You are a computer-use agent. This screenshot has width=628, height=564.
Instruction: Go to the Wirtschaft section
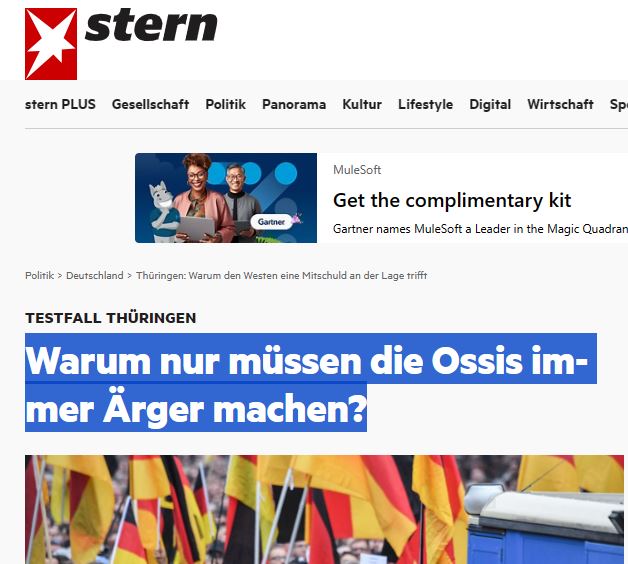[560, 105]
